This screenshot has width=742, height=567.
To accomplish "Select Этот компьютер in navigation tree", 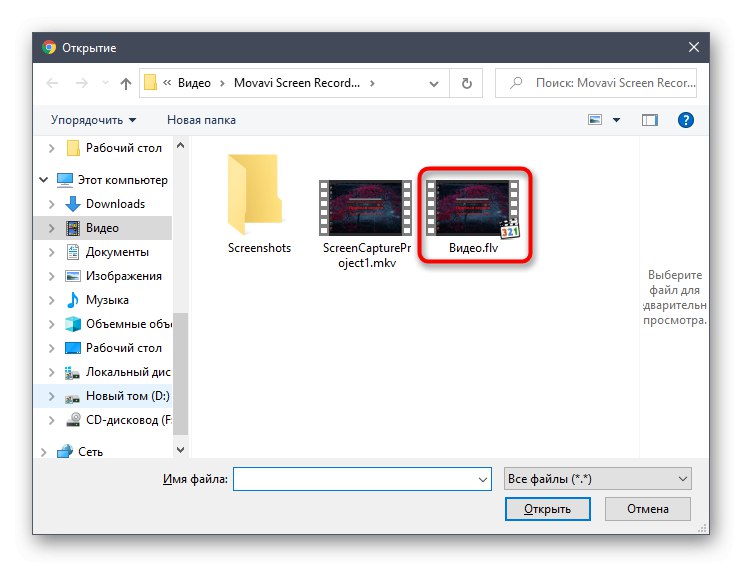I will [123, 180].
